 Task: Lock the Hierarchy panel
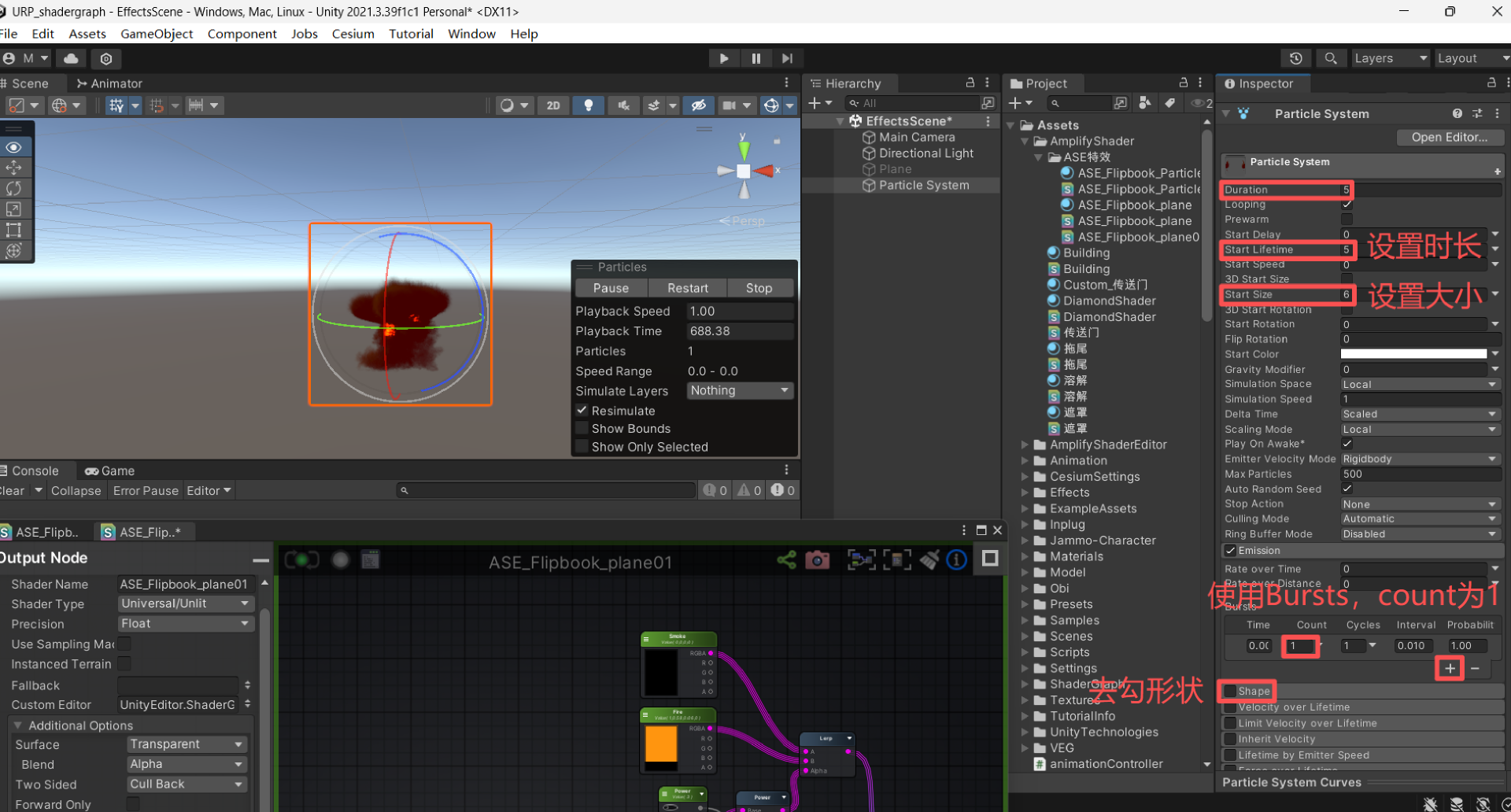point(970,83)
